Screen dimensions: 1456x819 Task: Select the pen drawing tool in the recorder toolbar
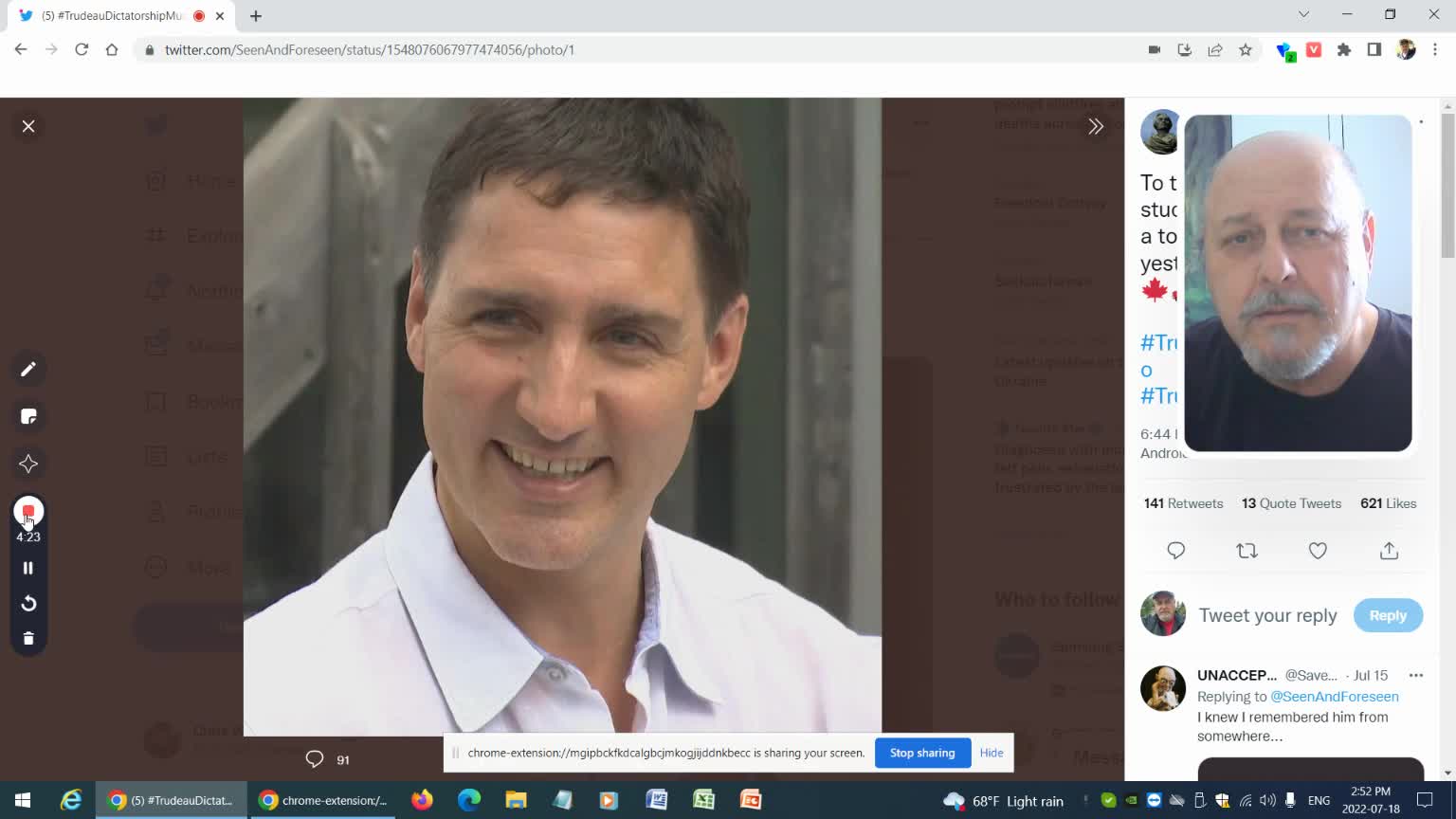(x=28, y=369)
